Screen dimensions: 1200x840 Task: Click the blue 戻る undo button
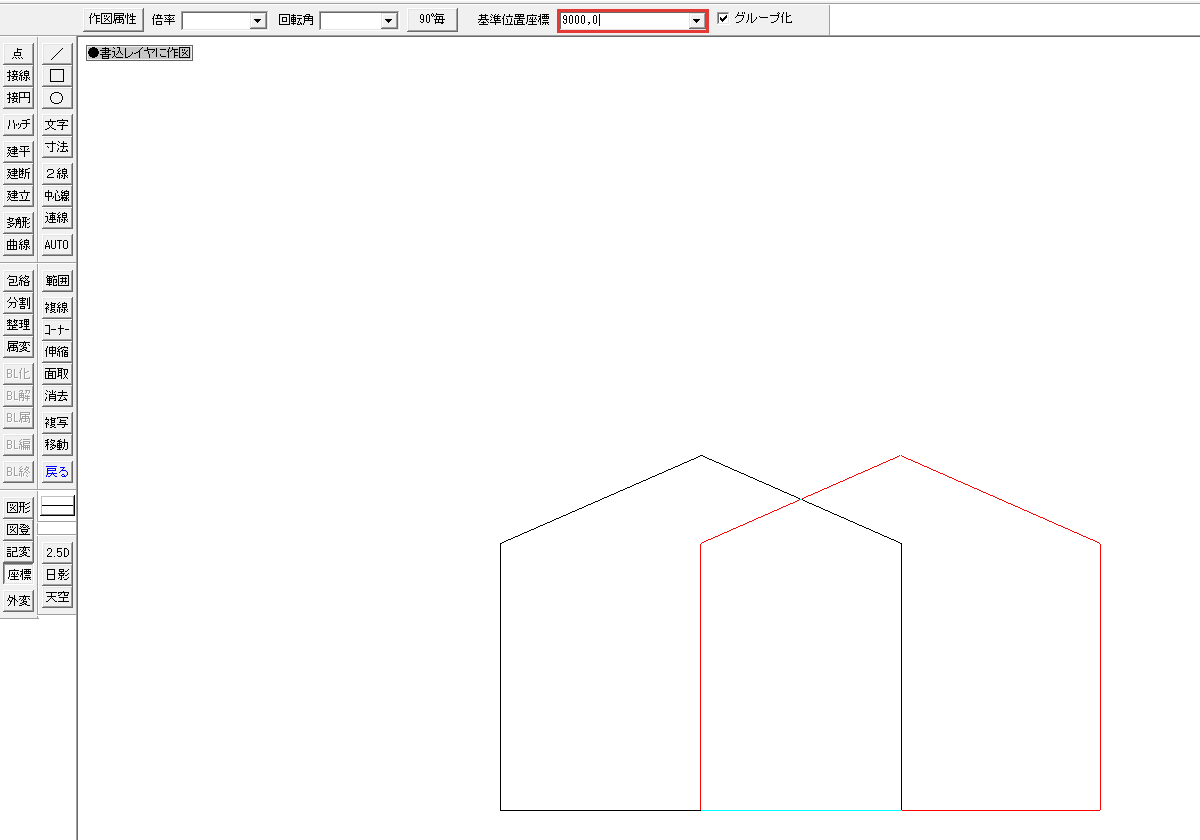coord(57,472)
